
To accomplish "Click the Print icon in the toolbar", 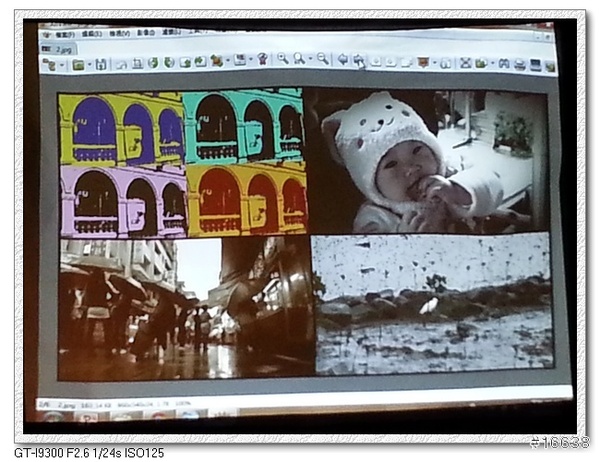I will point(519,65).
